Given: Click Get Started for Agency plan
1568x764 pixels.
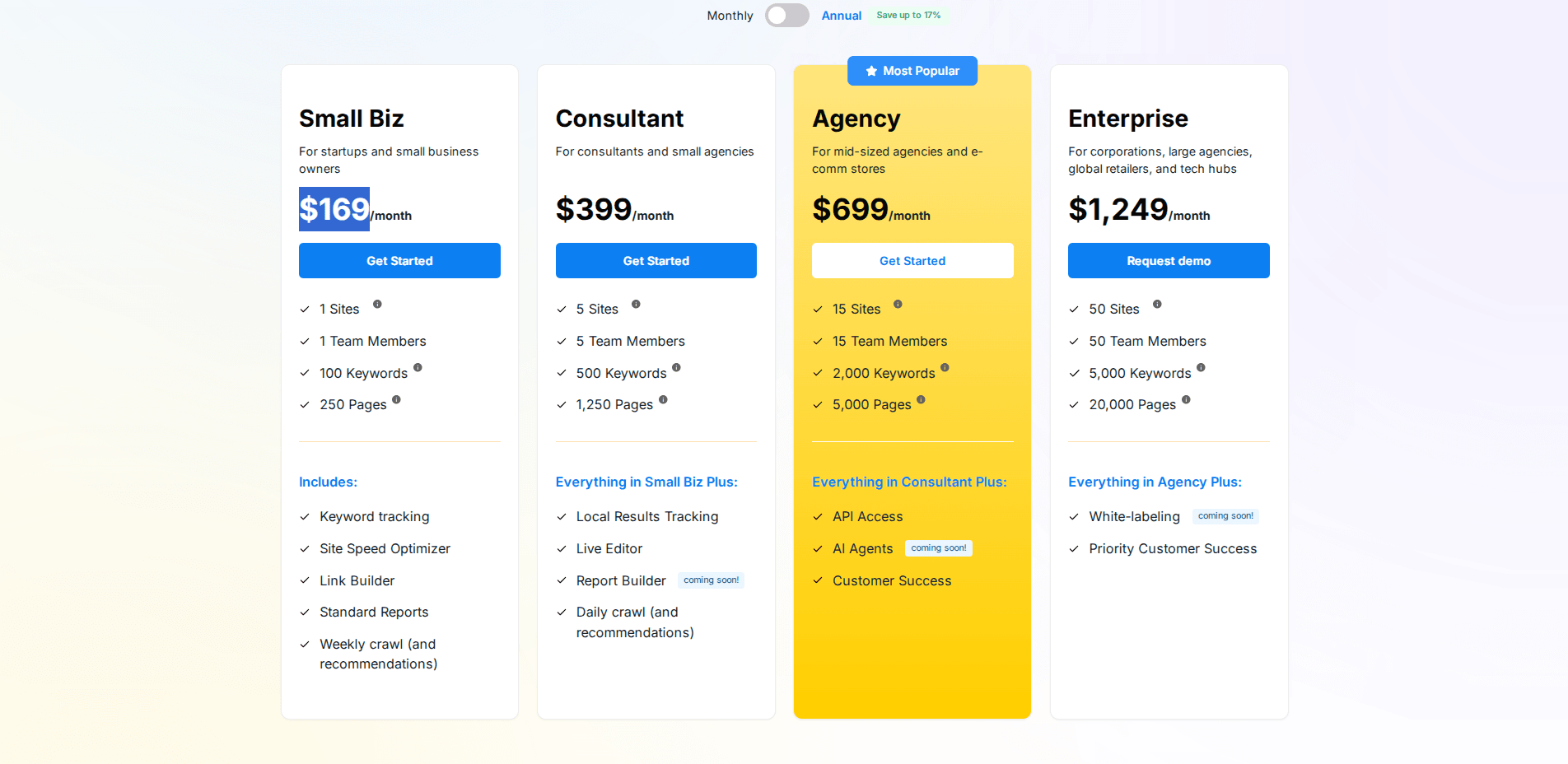Looking at the screenshot, I should tap(912, 261).
